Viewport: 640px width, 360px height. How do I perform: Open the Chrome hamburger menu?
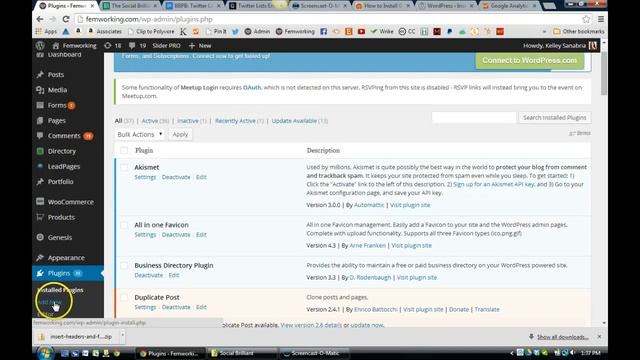click(x=601, y=19)
